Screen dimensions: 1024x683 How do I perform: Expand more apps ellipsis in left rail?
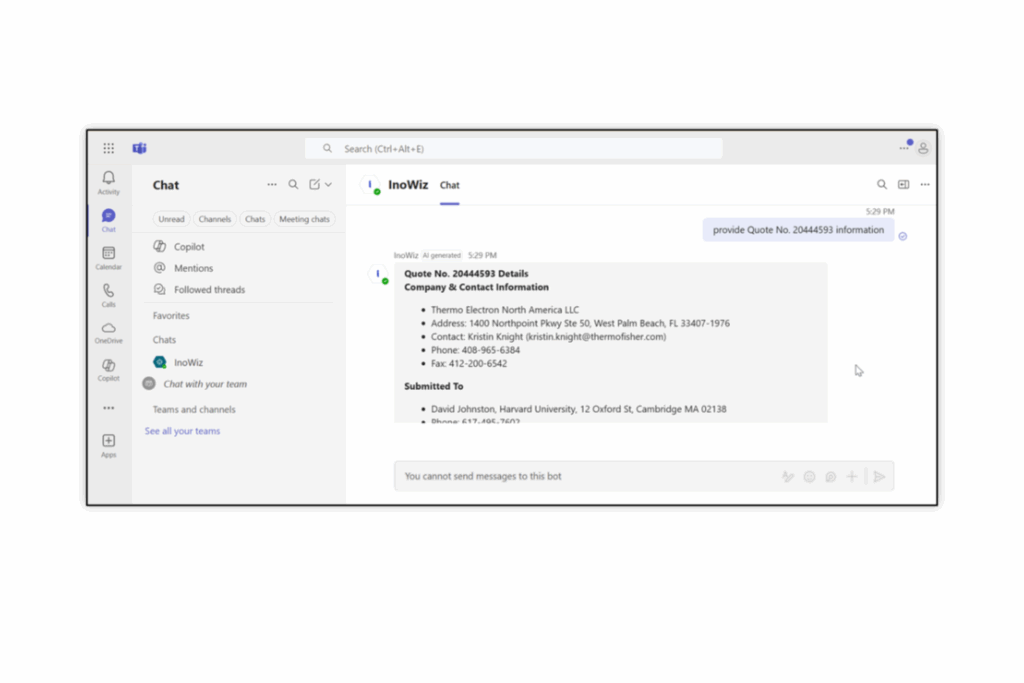108,408
